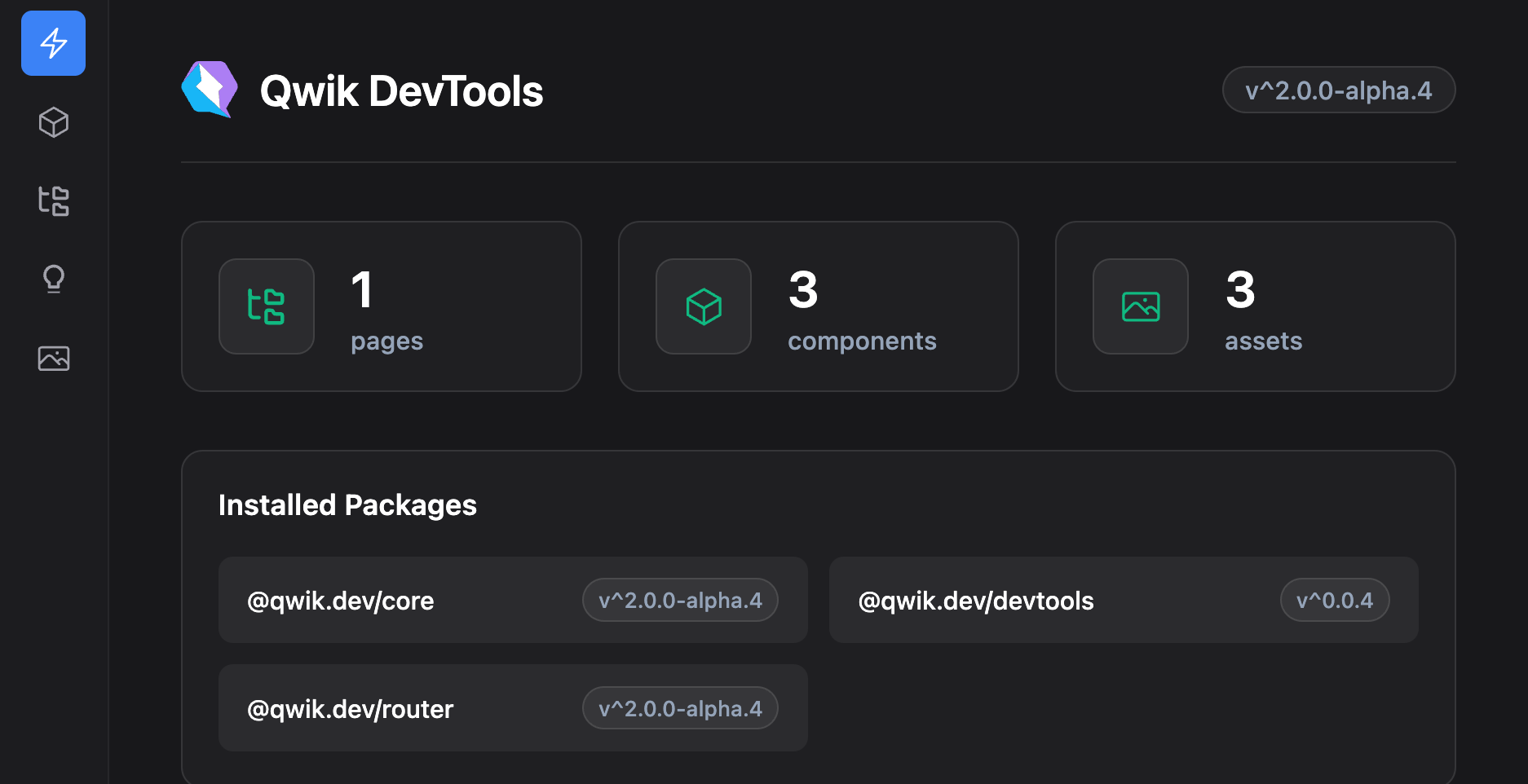Open the lightning bolt overview tab

pos(53,43)
